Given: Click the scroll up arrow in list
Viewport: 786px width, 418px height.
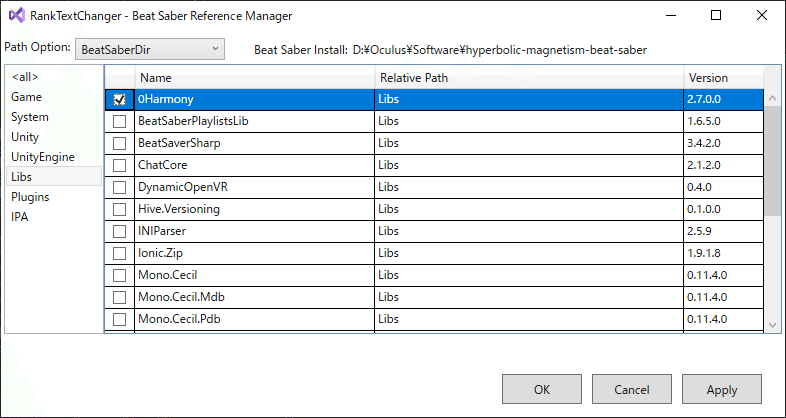Looking at the screenshot, I should [772, 76].
